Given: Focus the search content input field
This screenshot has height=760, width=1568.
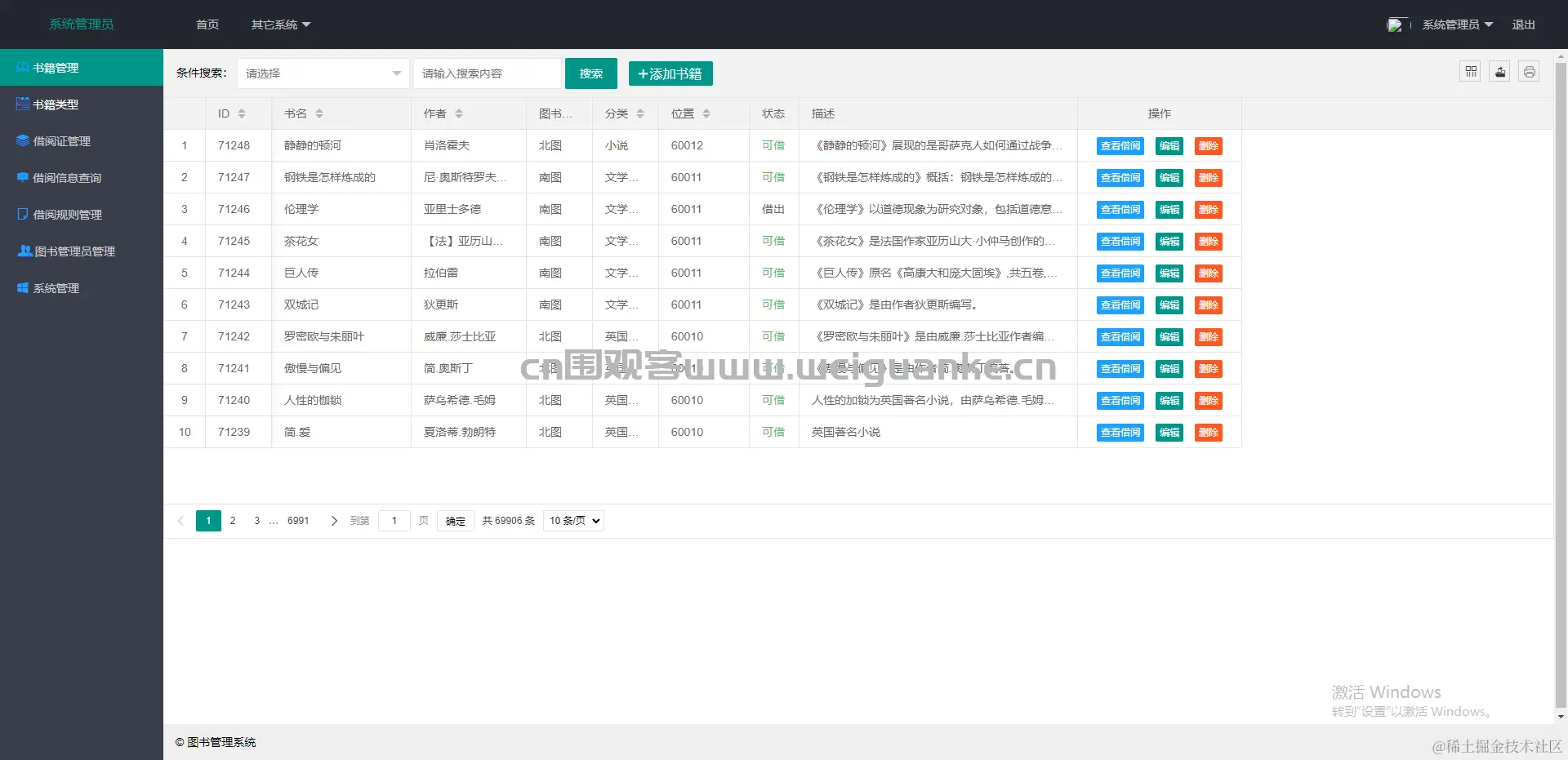Looking at the screenshot, I should tap(488, 73).
